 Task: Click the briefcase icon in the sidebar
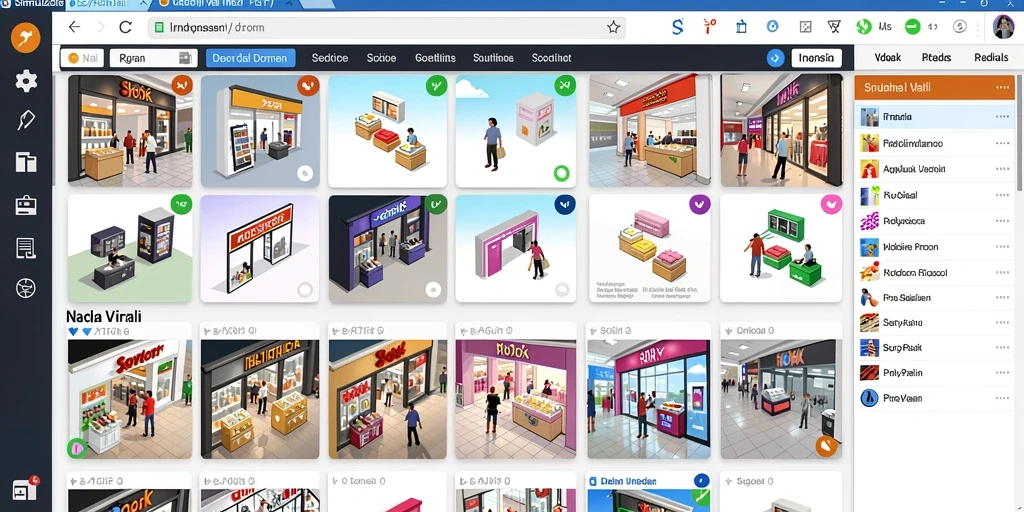click(x=26, y=205)
